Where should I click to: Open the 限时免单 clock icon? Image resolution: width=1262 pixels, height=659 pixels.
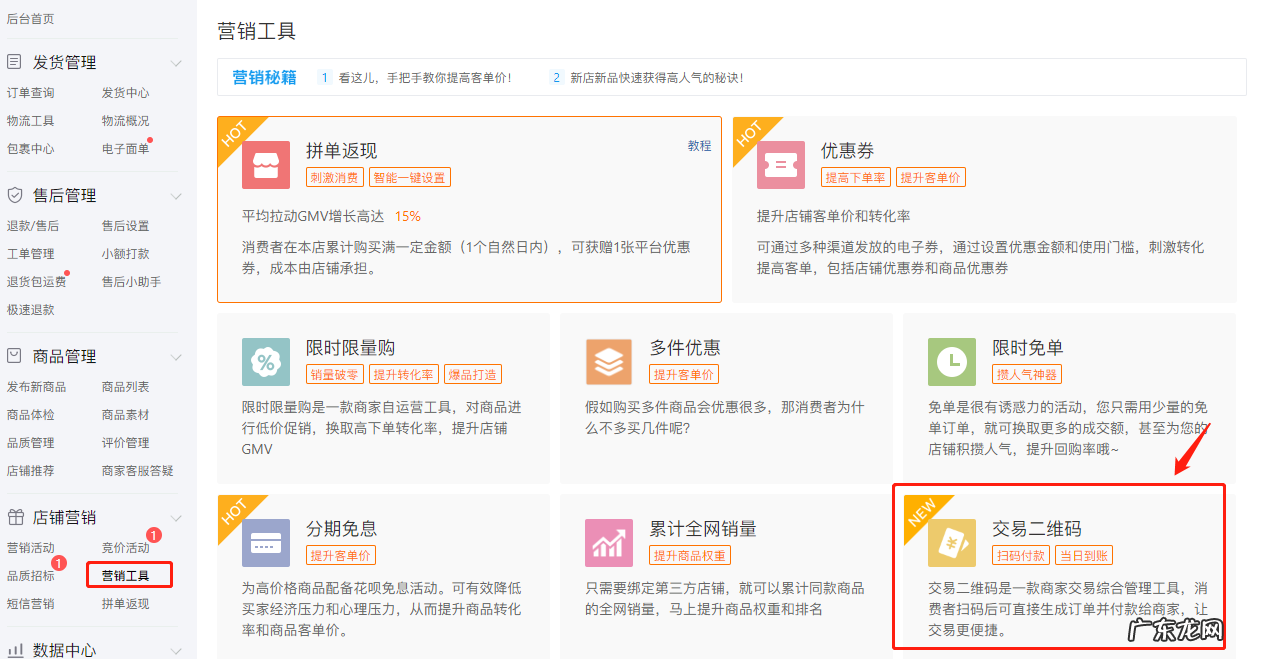click(x=951, y=361)
